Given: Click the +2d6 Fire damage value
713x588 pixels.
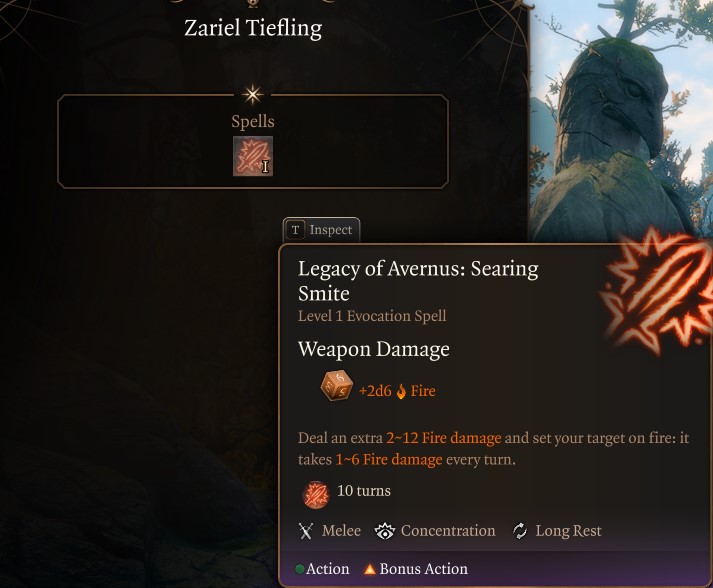Looking at the screenshot, I should 397,391.
